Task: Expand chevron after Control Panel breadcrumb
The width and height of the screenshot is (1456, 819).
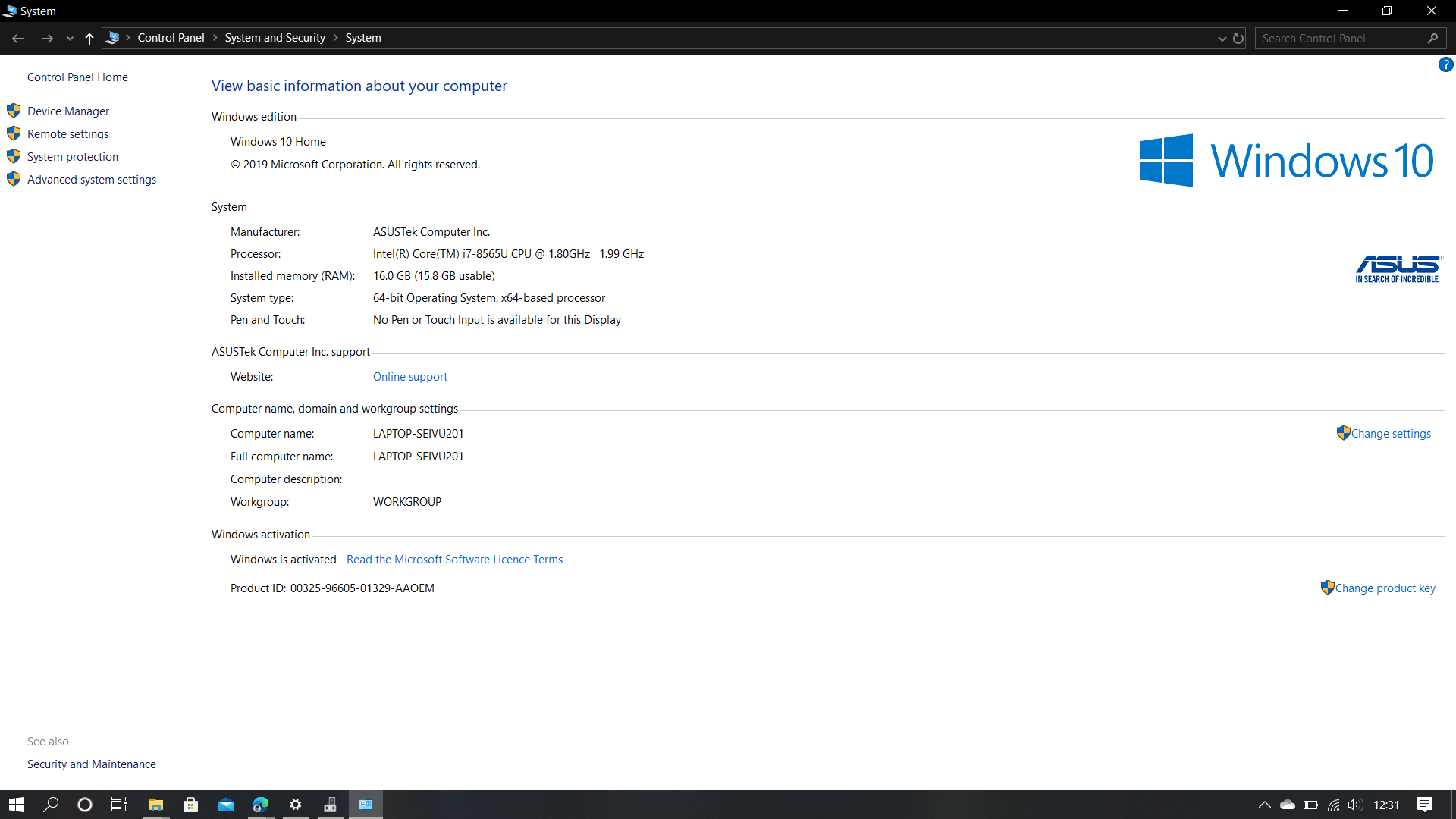Action: tap(215, 38)
